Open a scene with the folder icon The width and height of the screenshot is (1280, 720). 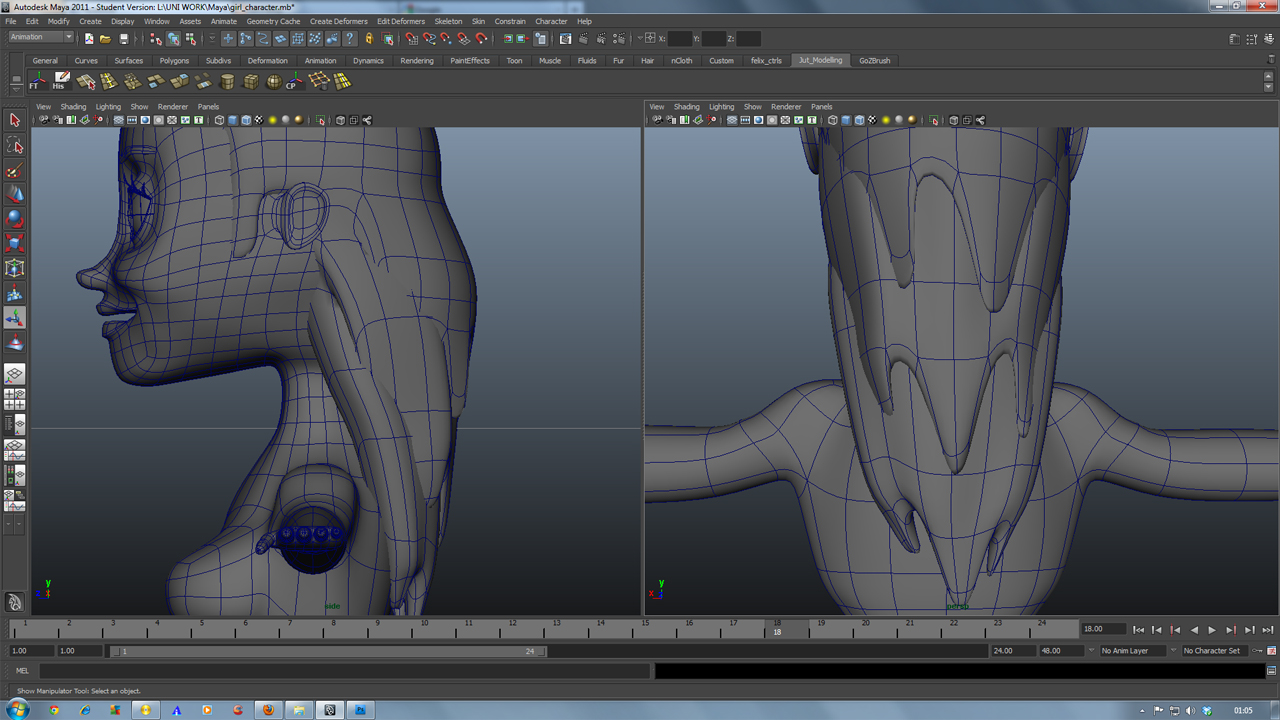coord(108,40)
